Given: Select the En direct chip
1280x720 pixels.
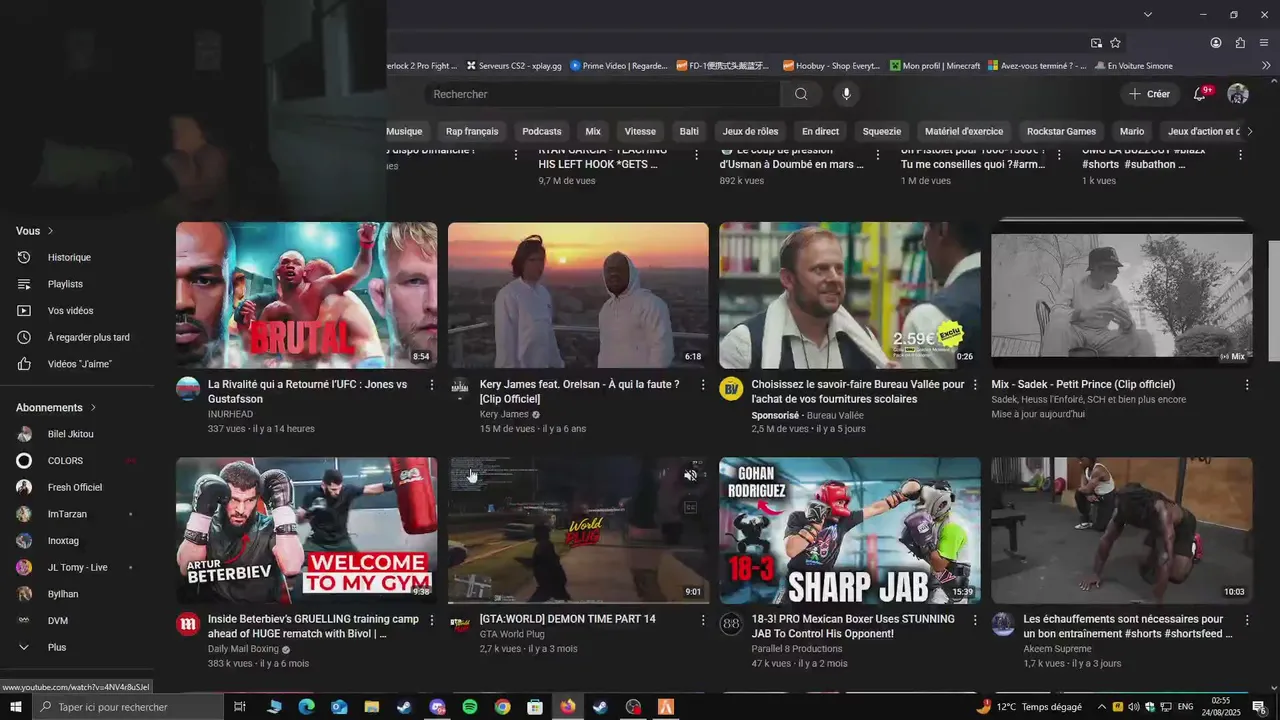Looking at the screenshot, I should 820,131.
